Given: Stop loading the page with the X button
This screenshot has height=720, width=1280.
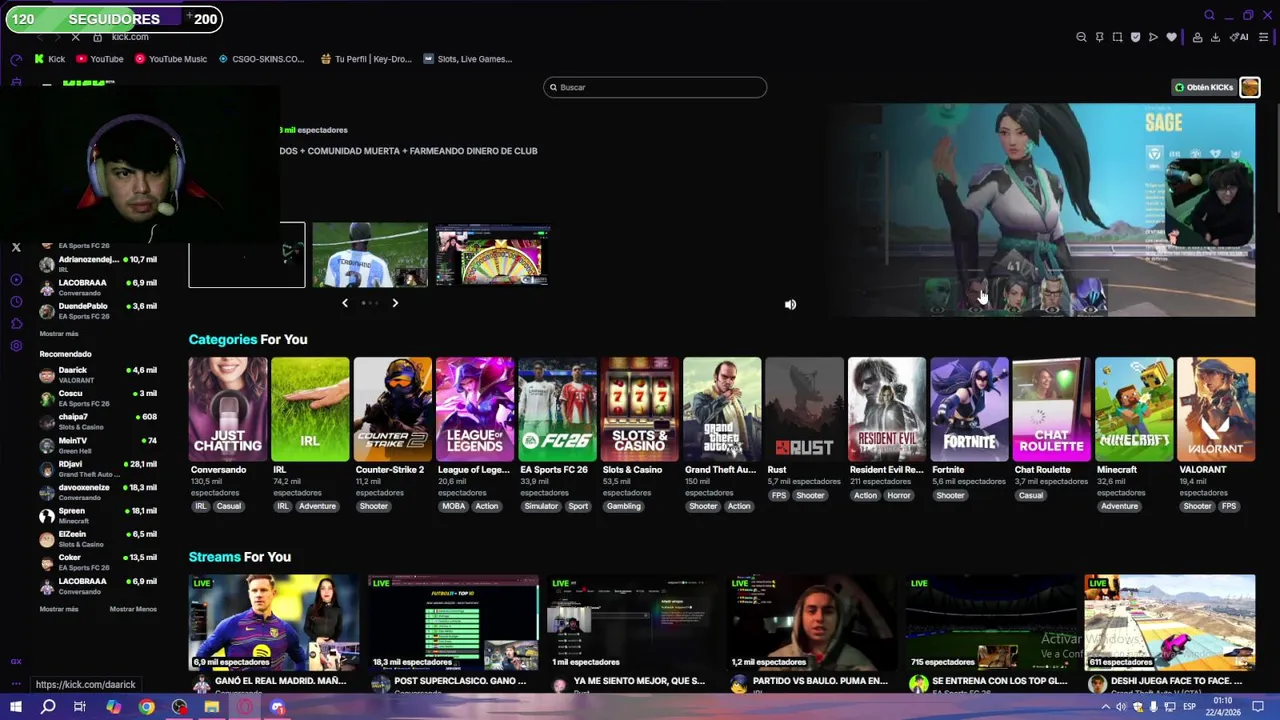Looking at the screenshot, I should tap(75, 37).
